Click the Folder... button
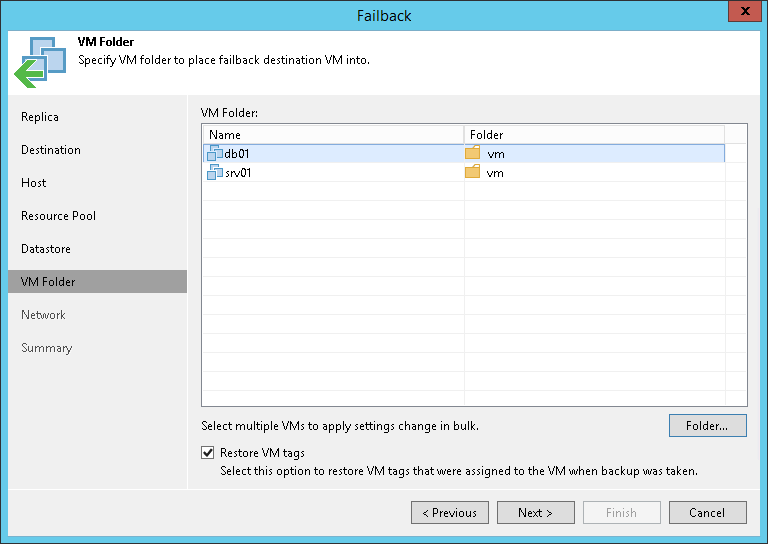 click(707, 425)
